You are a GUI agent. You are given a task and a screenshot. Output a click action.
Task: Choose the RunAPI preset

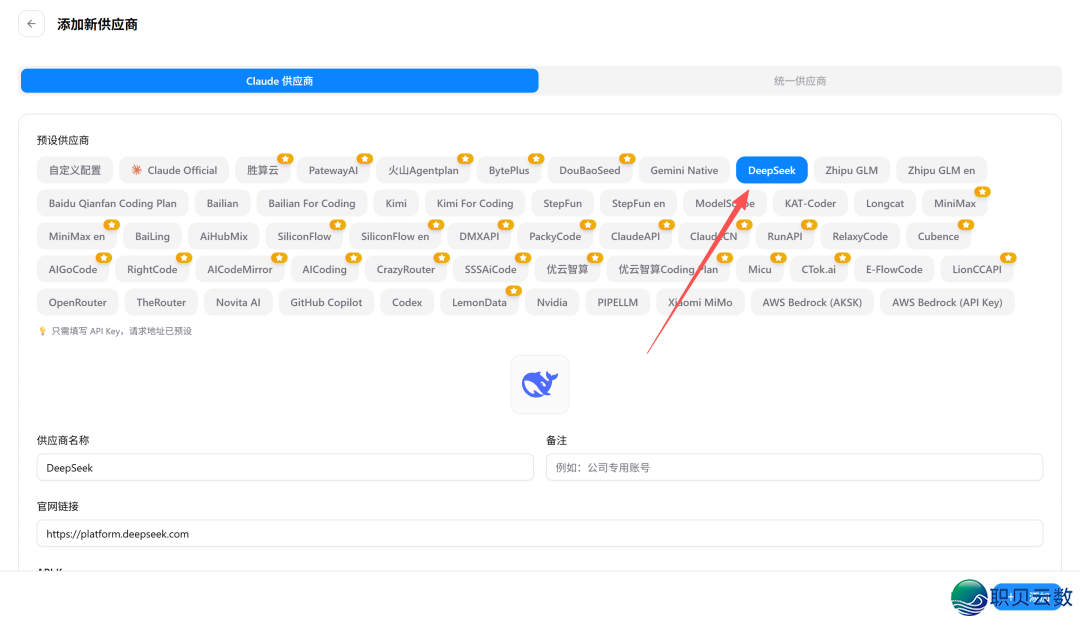(785, 236)
